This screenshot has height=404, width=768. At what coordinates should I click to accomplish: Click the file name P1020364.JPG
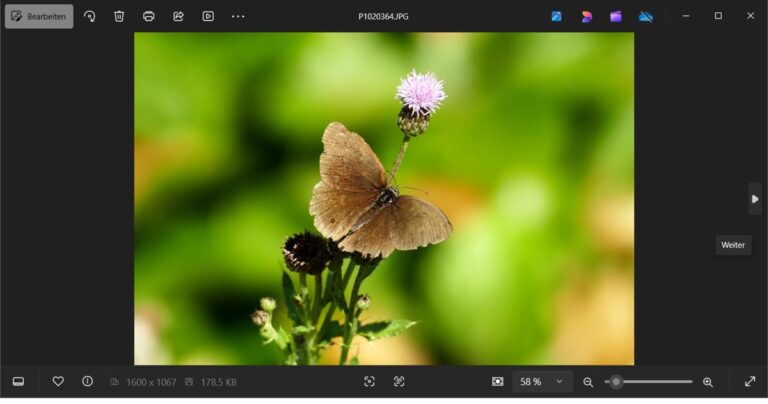pos(384,16)
